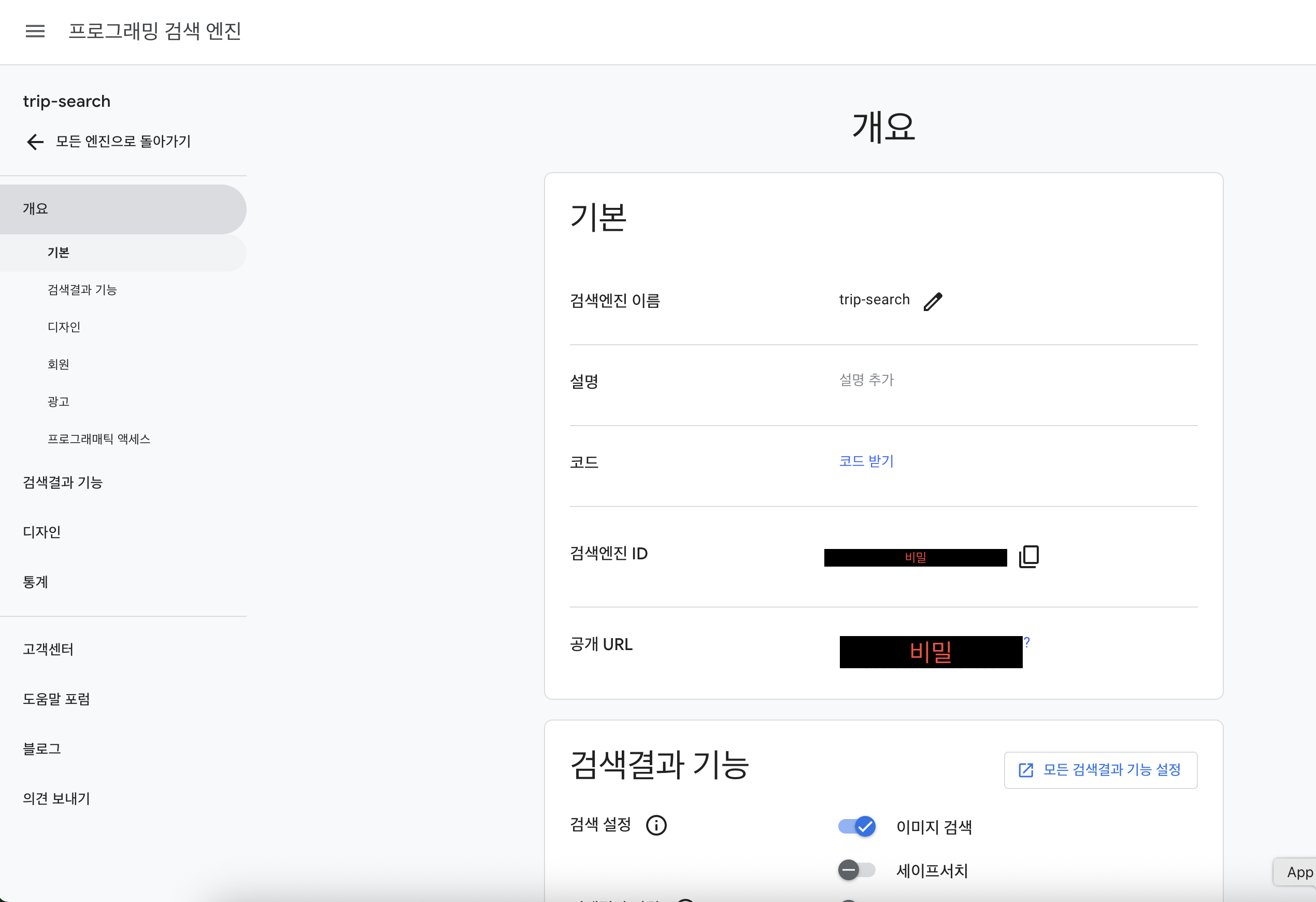The width and height of the screenshot is (1316, 902).
Task: Click the 코드 받기 link
Action: [866, 461]
